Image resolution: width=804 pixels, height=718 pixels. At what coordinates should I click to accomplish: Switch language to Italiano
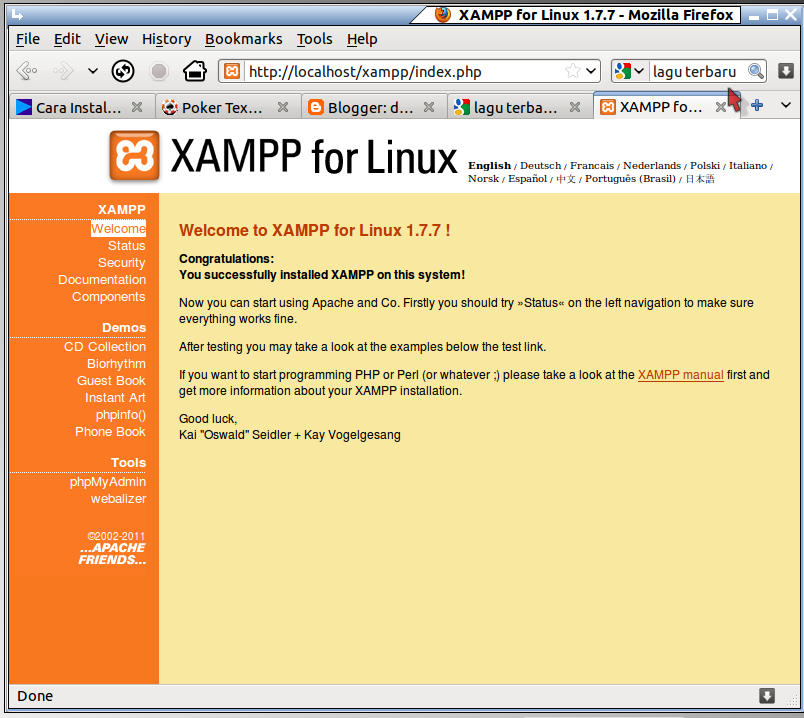point(748,166)
